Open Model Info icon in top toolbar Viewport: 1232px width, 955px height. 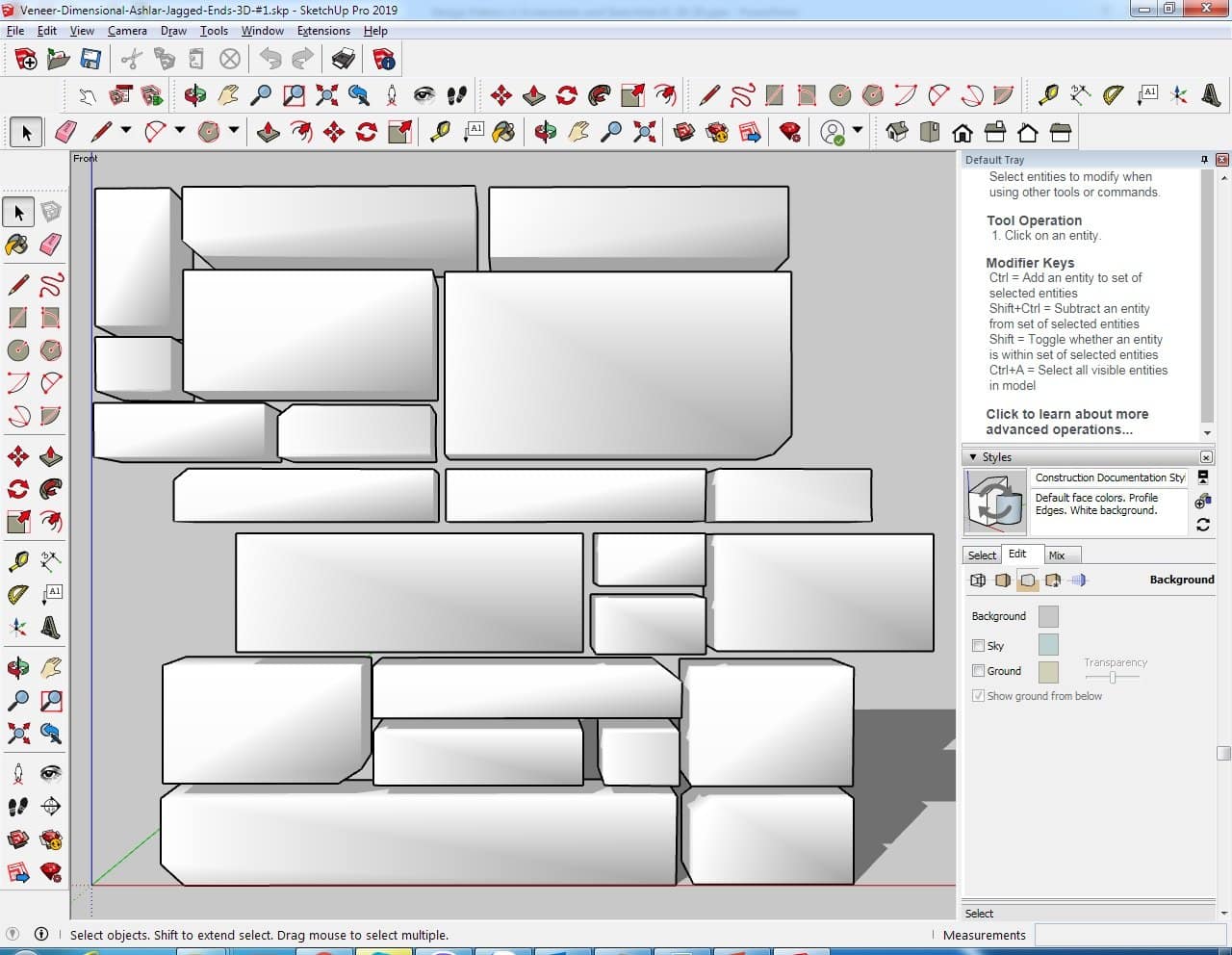pos(384,60)
